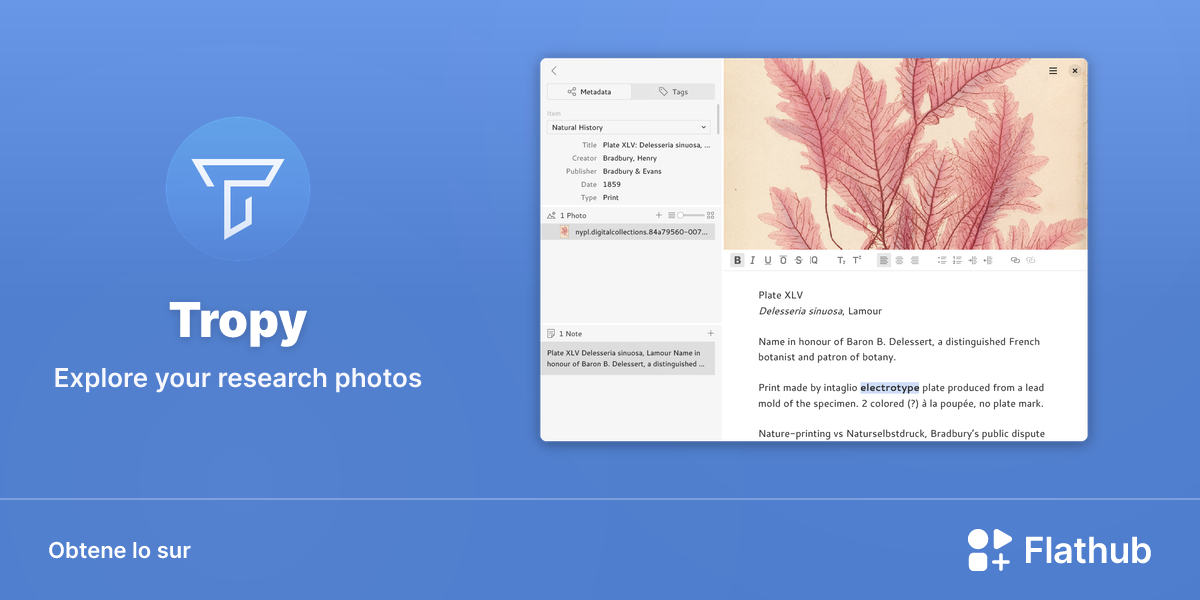The image size is (1200, 600).
Task: Open the Natural History template dropdown
Action: tap(630, 127)
